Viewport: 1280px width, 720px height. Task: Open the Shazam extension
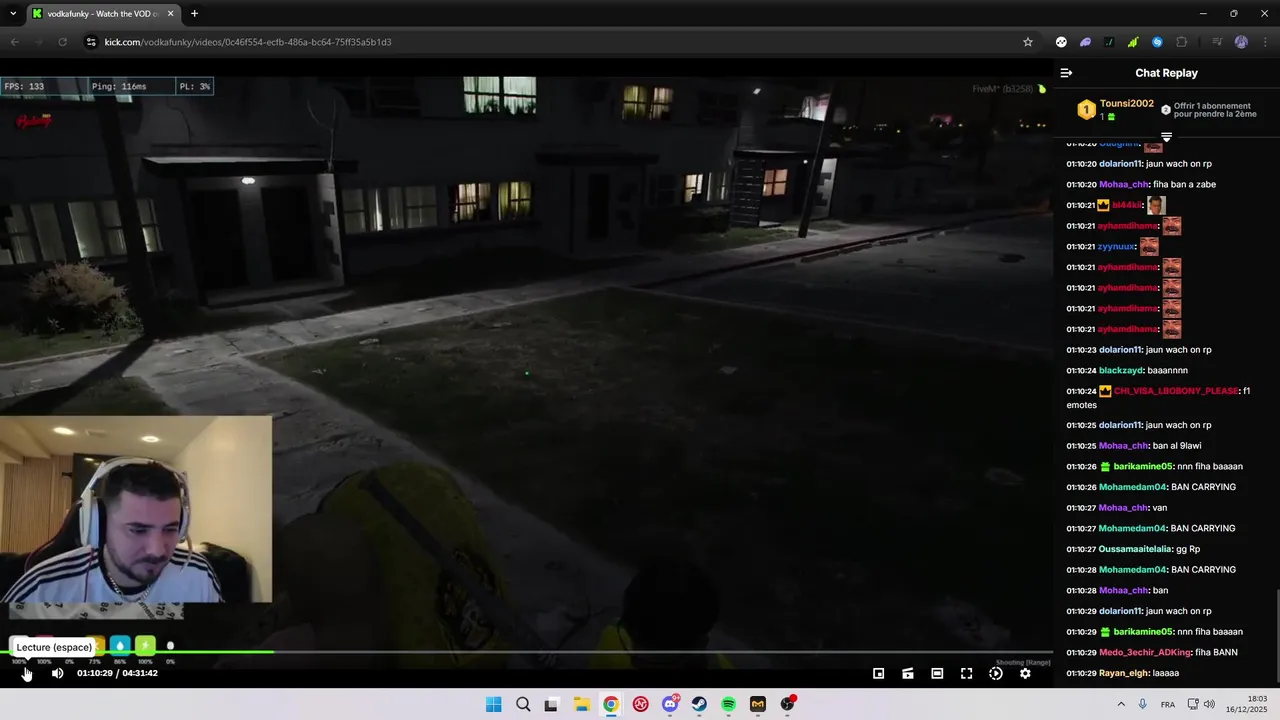tap(1157, 42)
